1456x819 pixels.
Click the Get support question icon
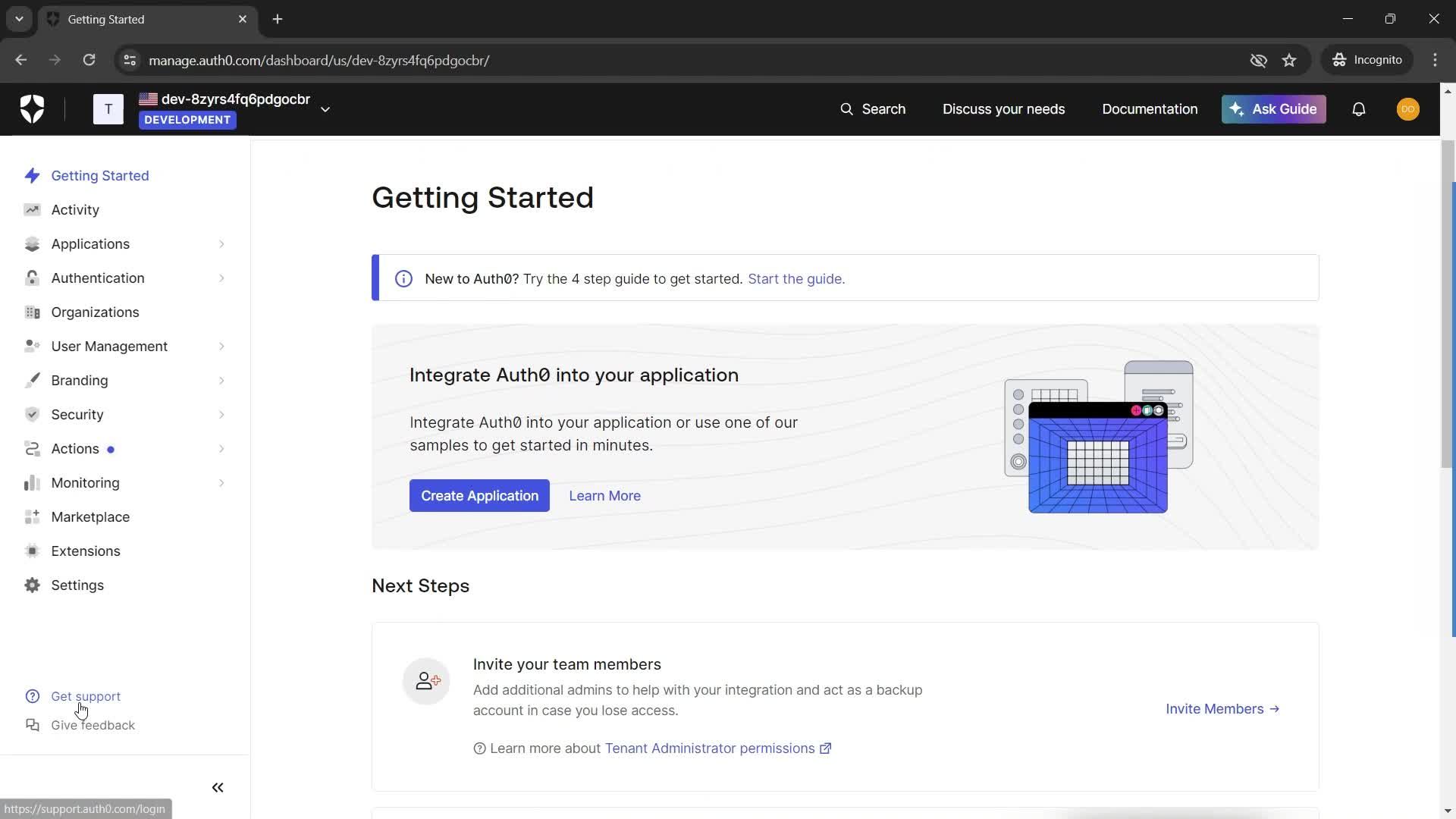click(x=32, y=696)
